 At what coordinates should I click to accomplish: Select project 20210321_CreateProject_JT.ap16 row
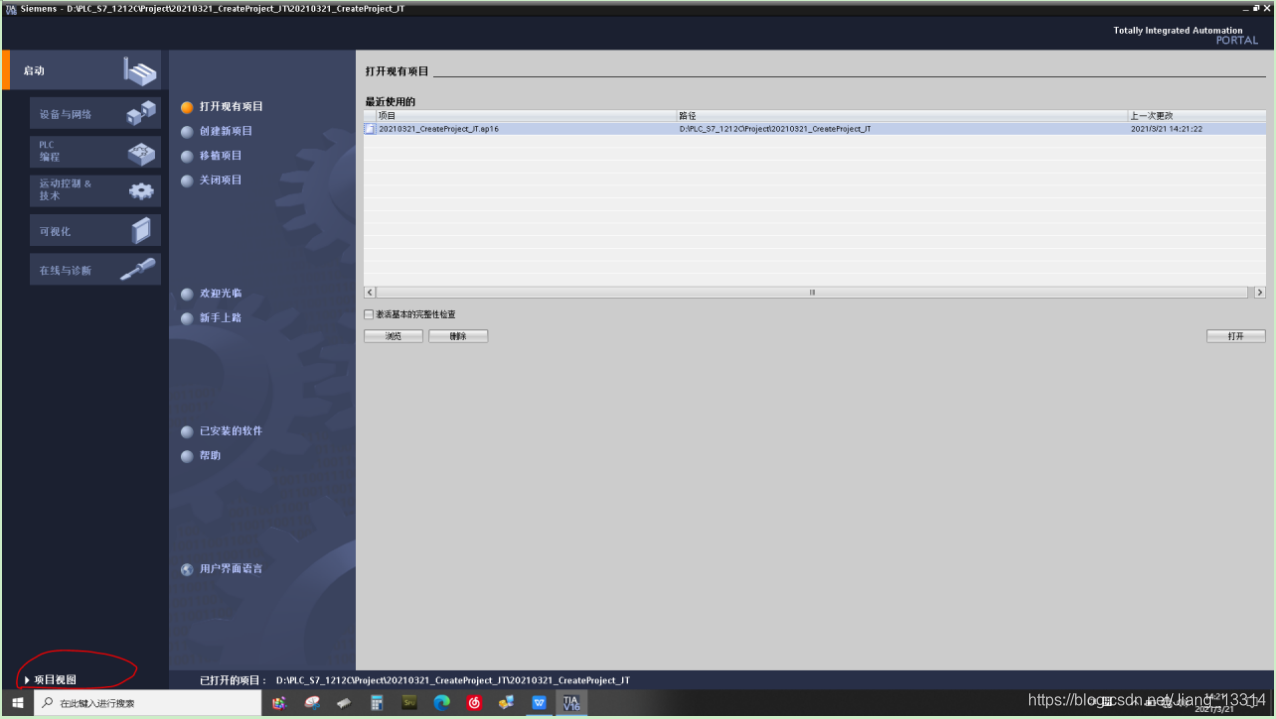(814, 129)
